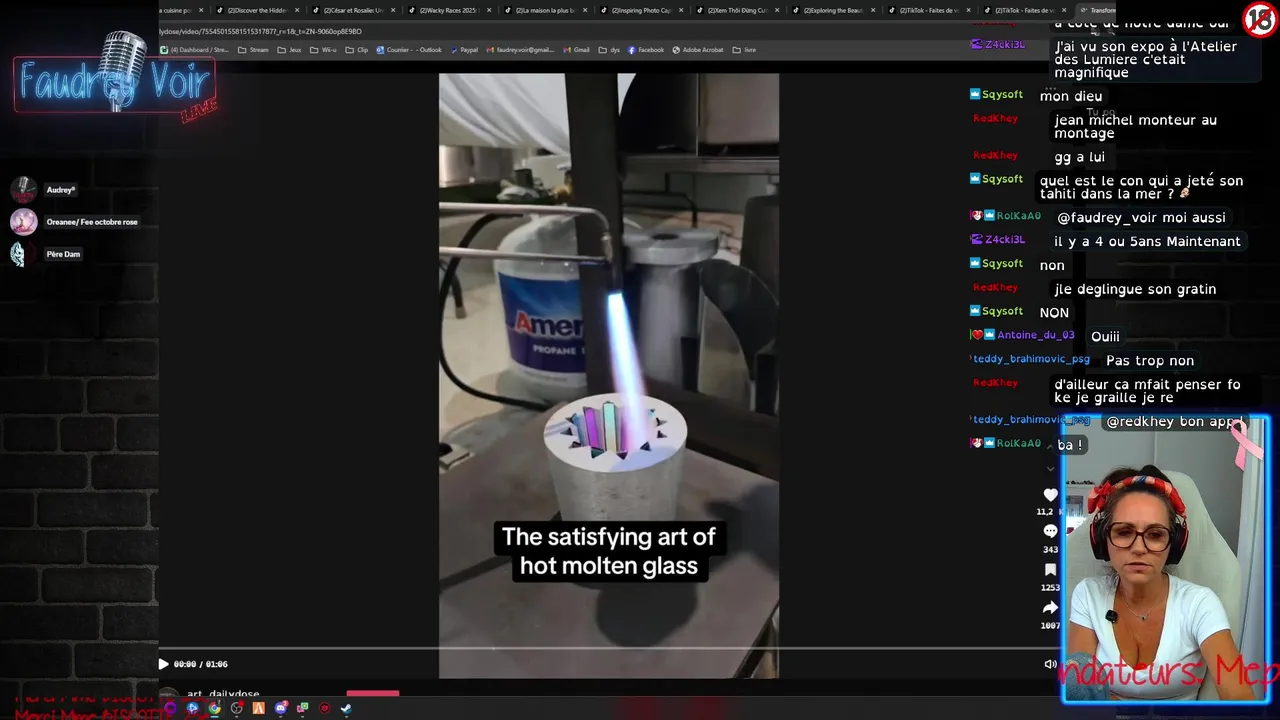
Task: Click 'Oreanee/ Fee octobre rose' in left list
Action: pyautogui.click(x=92, y=222)
